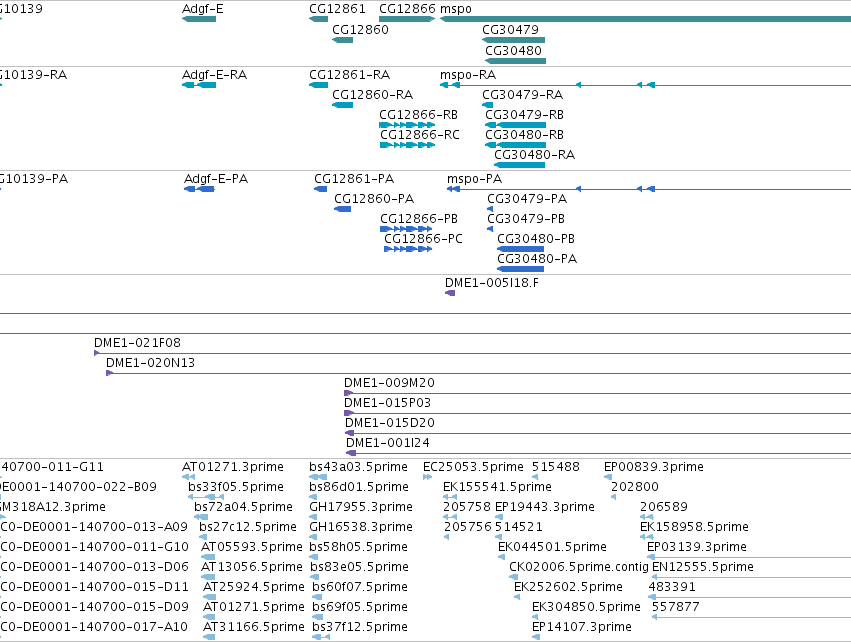Select the Adgf-E gene glyph
Image resolution: width=851 pixels, height=642 pixels.
click(x=199, y=19)
